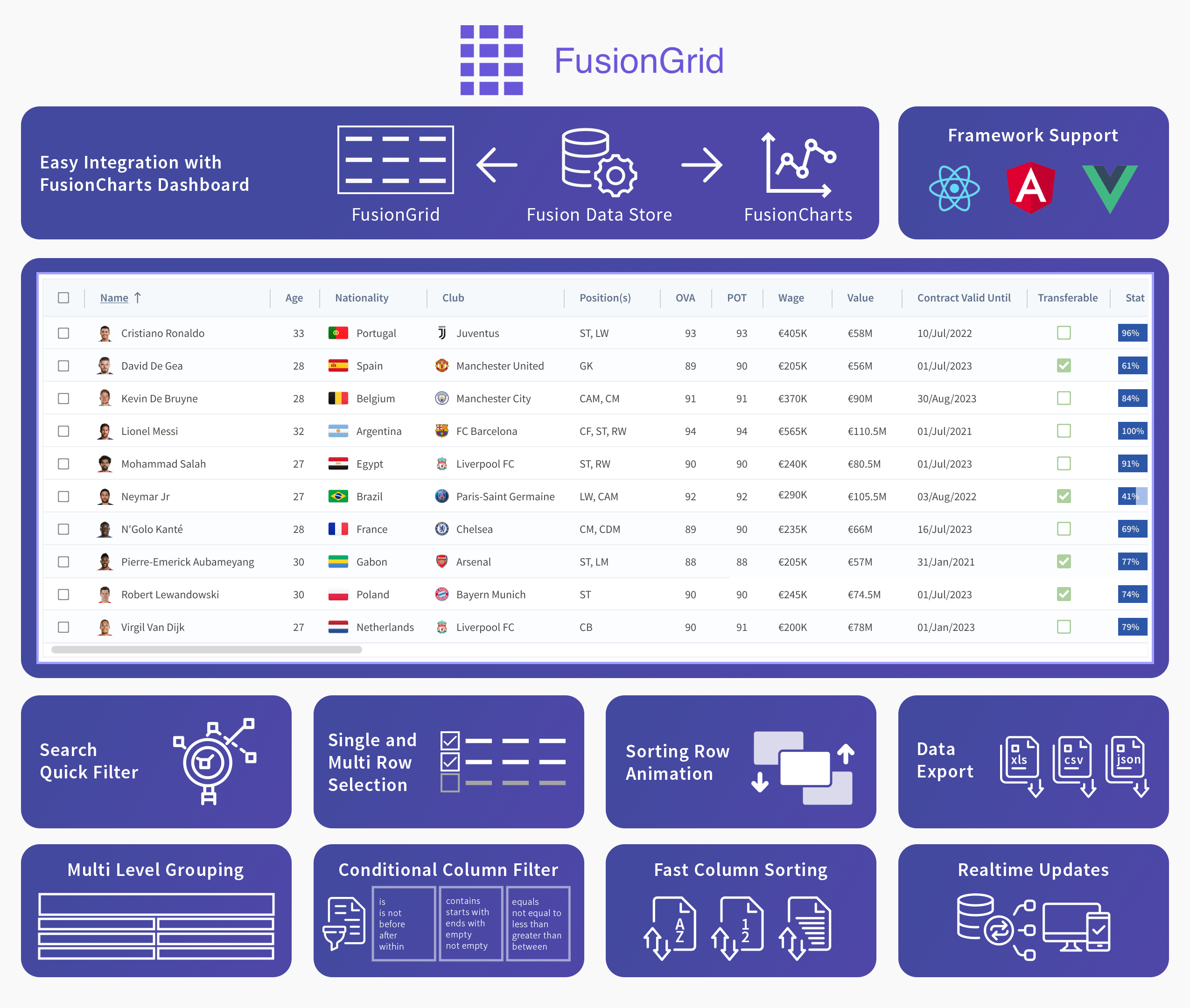Sort by the Name column header

tap(114, 298)
